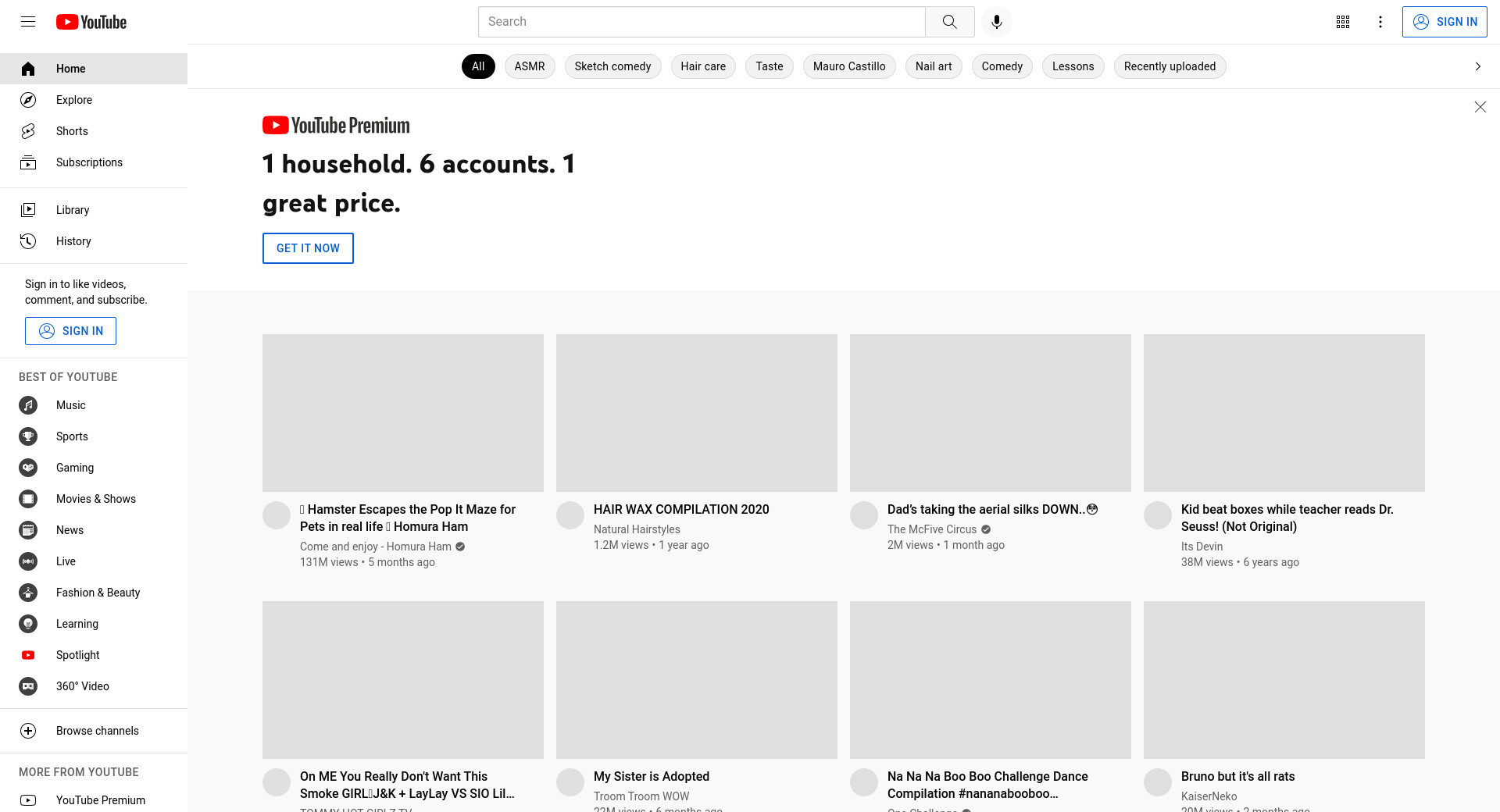Click the Music category icon

pos(28,405)
